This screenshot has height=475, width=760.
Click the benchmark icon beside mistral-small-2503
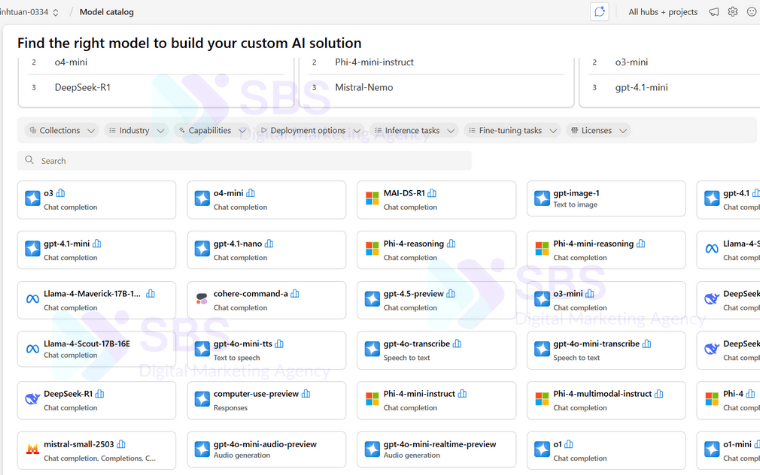pyautogui.click(x=121, y=444)
